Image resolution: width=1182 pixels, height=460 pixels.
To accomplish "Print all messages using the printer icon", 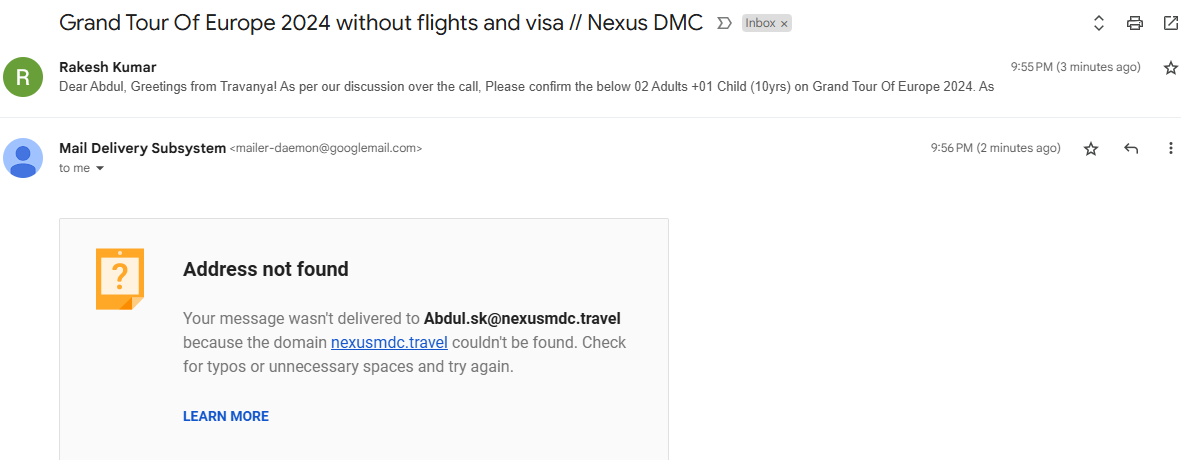I will click(1135, 23).
